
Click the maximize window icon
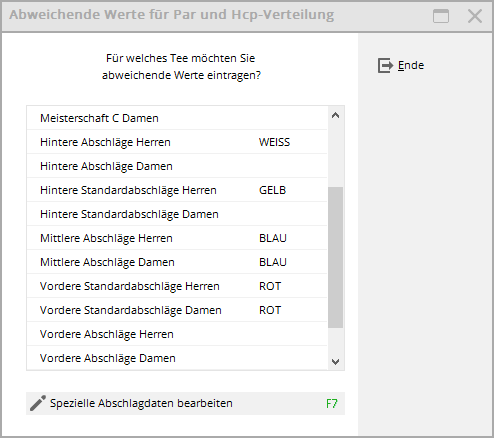pyautogui.click(x=441, y=16)
